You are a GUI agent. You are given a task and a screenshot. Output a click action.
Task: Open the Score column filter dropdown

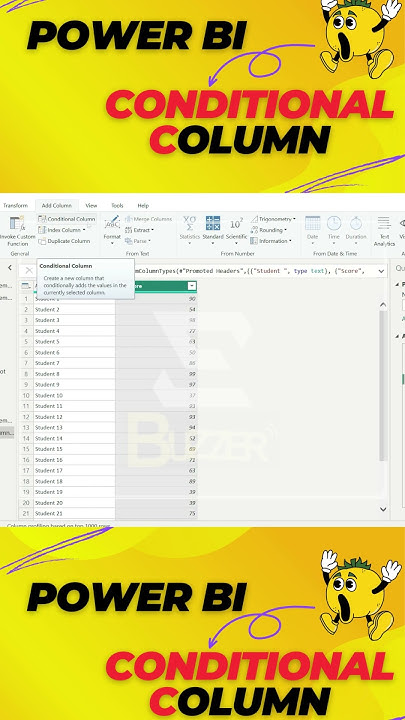coord(192,286)
